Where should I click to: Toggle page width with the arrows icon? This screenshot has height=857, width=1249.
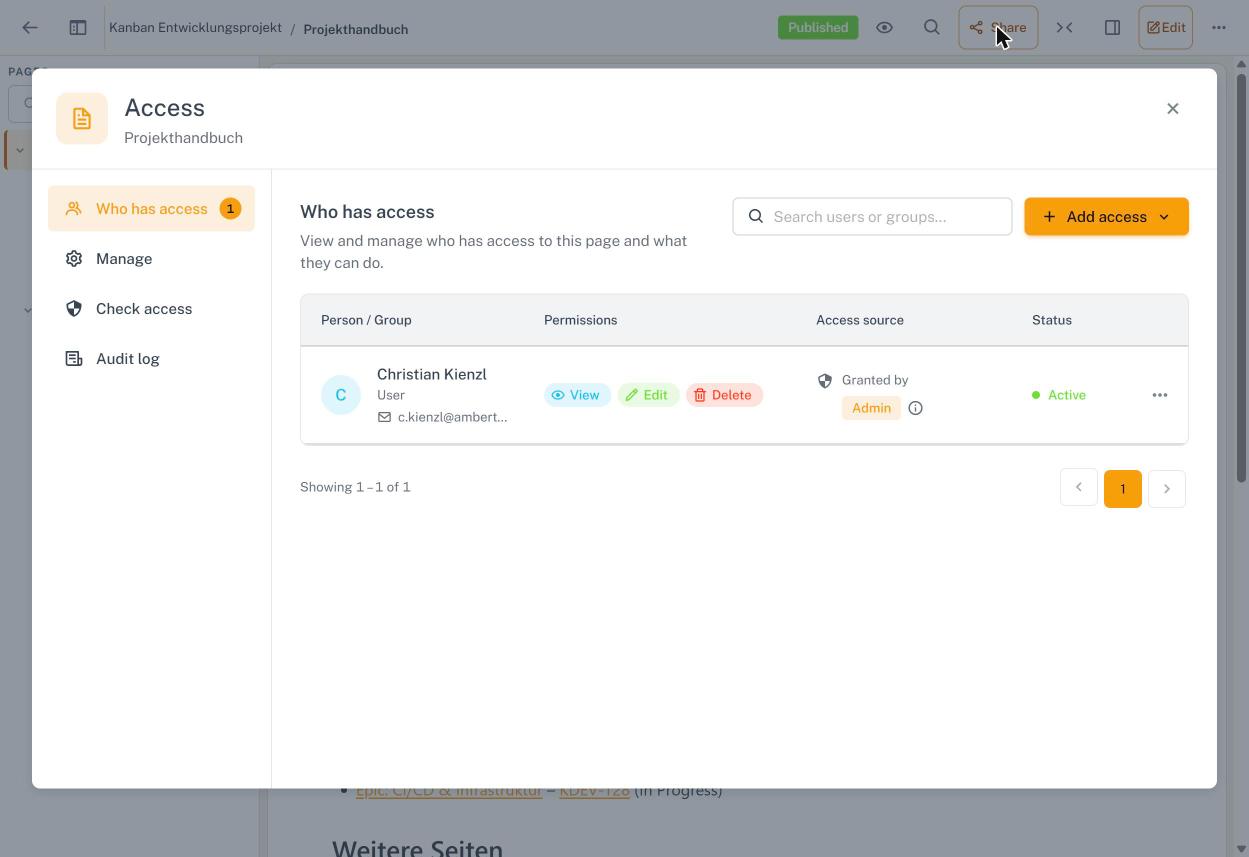tap(1065, 28)
